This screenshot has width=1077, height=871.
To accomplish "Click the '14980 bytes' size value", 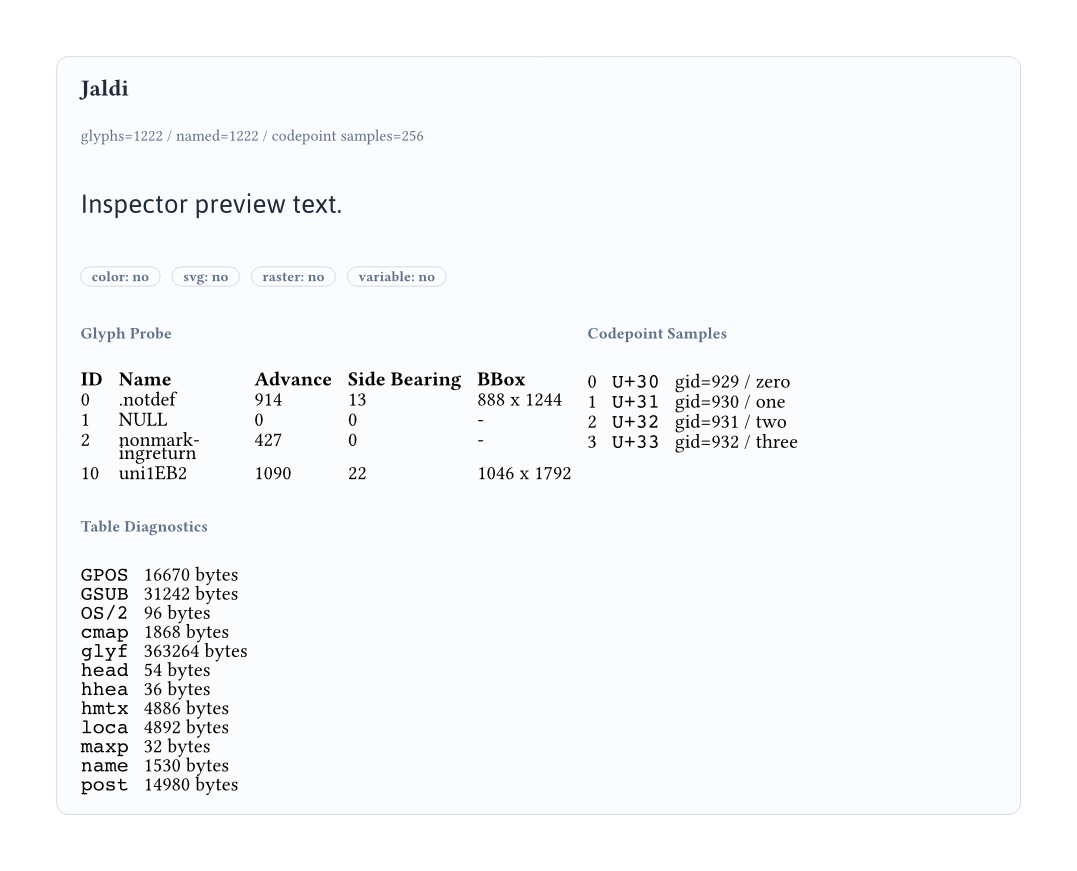I will (x=191, y=785).
